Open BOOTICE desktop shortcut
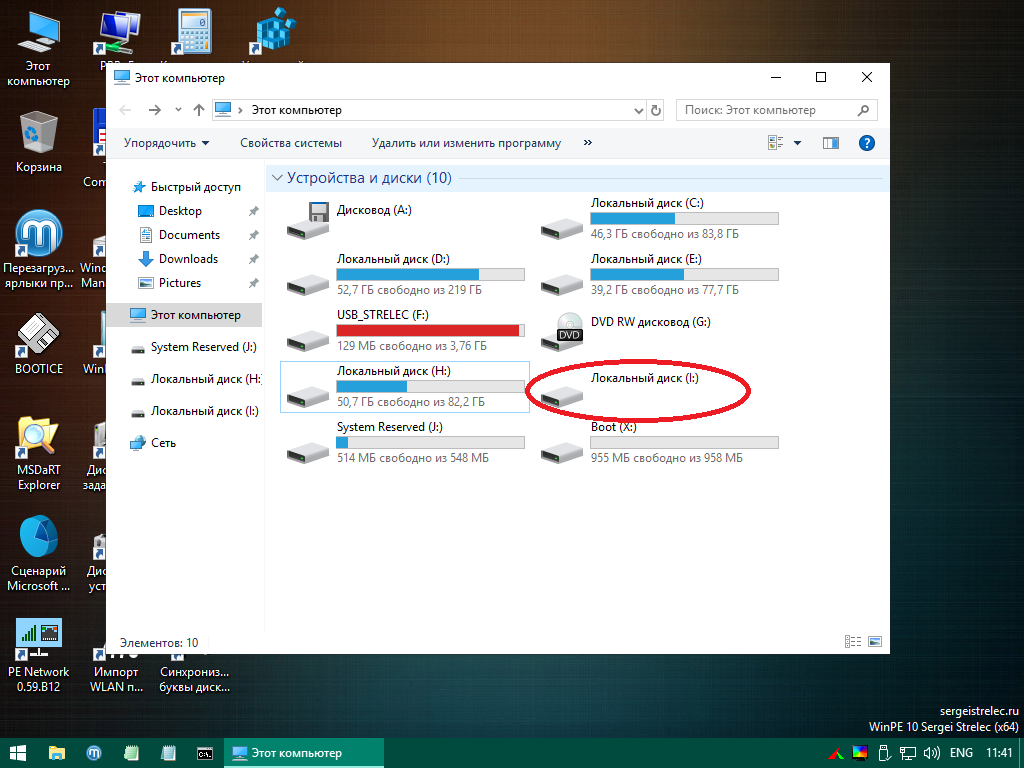1024x768 pixels. pos(39,338)
